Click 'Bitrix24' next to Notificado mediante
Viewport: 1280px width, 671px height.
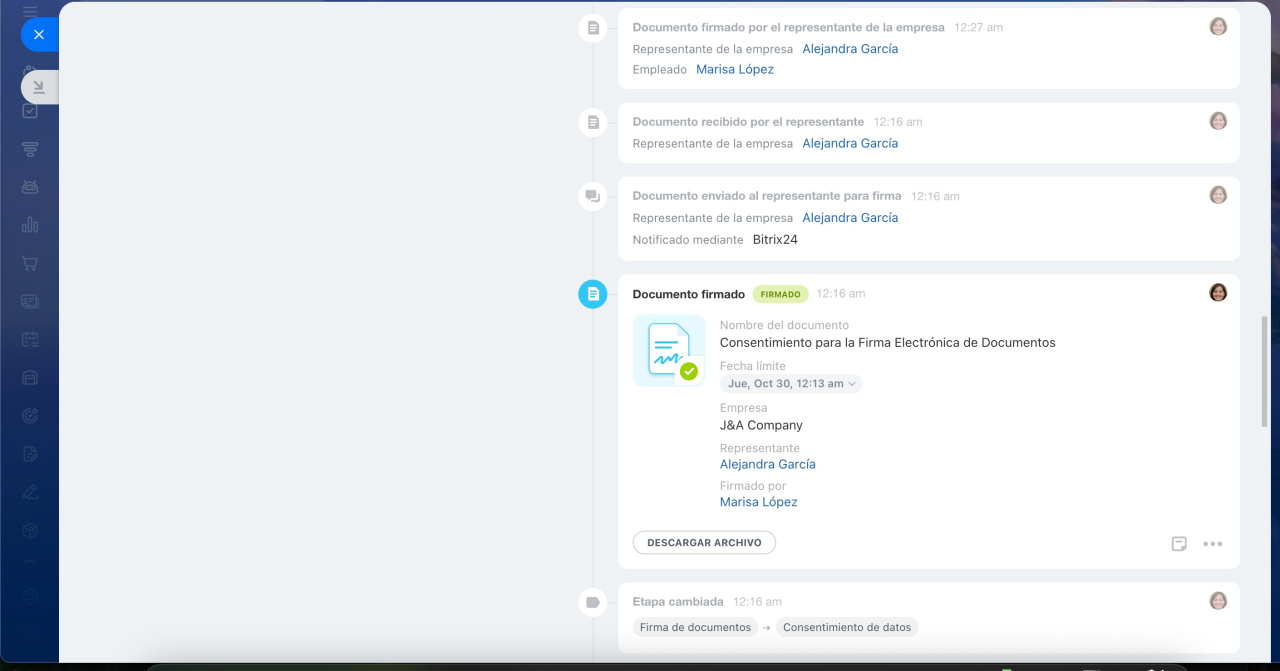[775, 240]
